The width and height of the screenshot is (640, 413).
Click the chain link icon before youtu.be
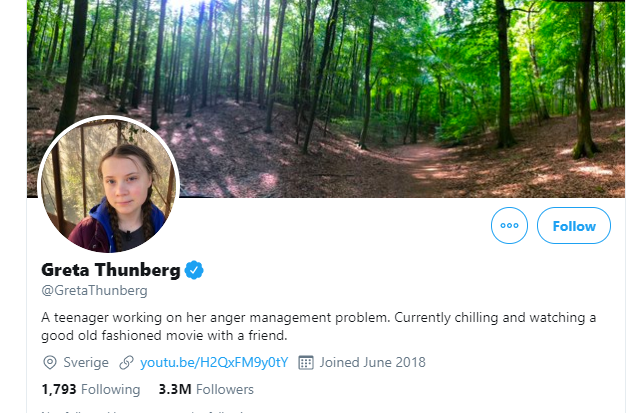coord(127,362)
